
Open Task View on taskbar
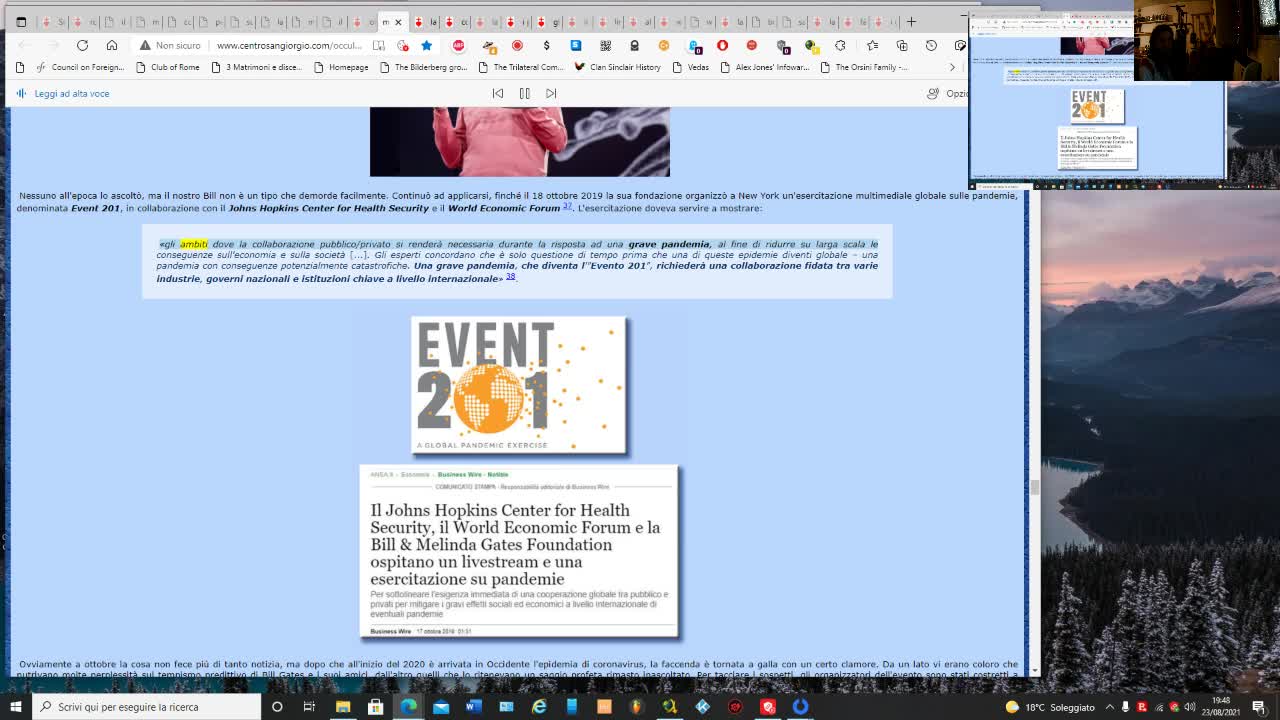309,706
